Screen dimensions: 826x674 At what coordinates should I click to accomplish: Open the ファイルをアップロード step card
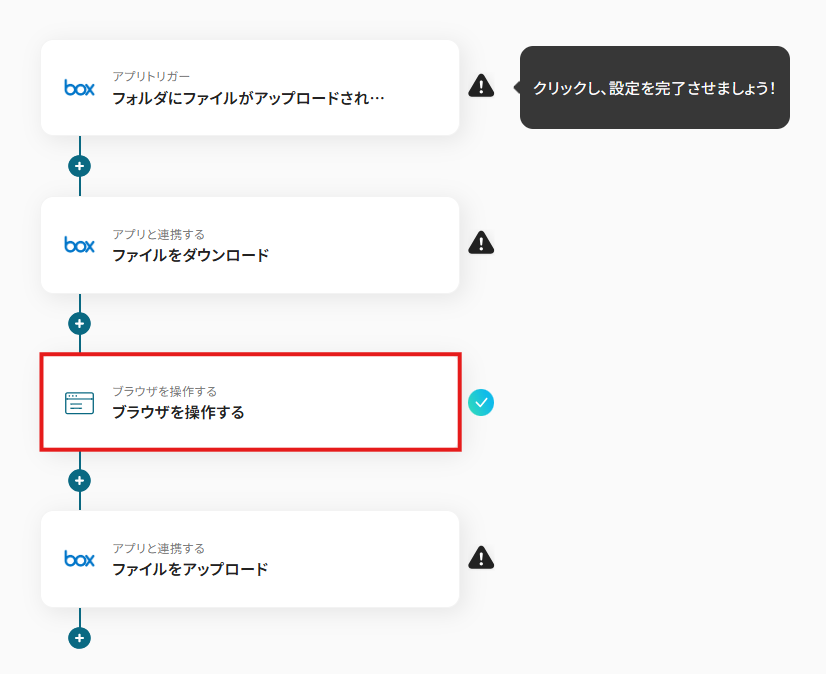click(250, 559)
